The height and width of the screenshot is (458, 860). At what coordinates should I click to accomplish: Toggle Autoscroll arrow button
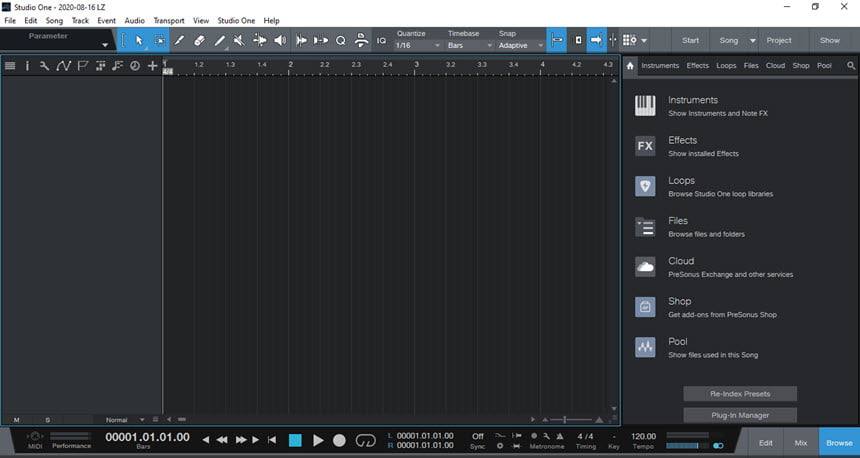coord(597,40)
